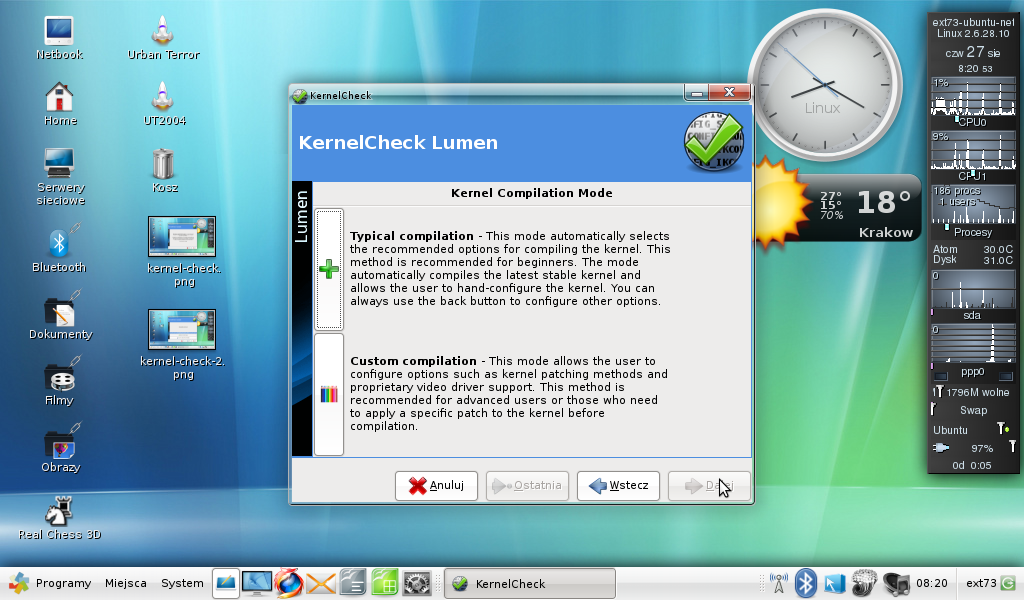
Task: Select the Typical compilation mode button
Action: tap(329, 269)
